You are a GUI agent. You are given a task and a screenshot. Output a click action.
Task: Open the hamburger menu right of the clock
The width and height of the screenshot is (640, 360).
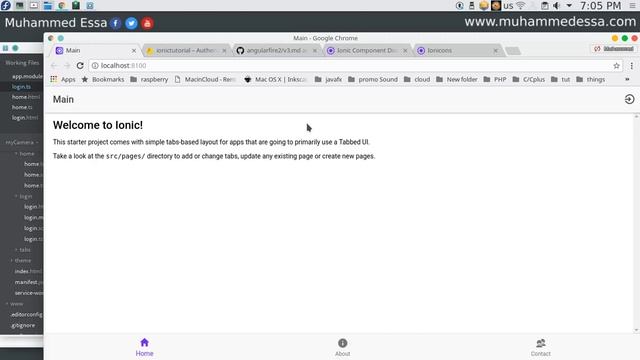coord(632,6)
